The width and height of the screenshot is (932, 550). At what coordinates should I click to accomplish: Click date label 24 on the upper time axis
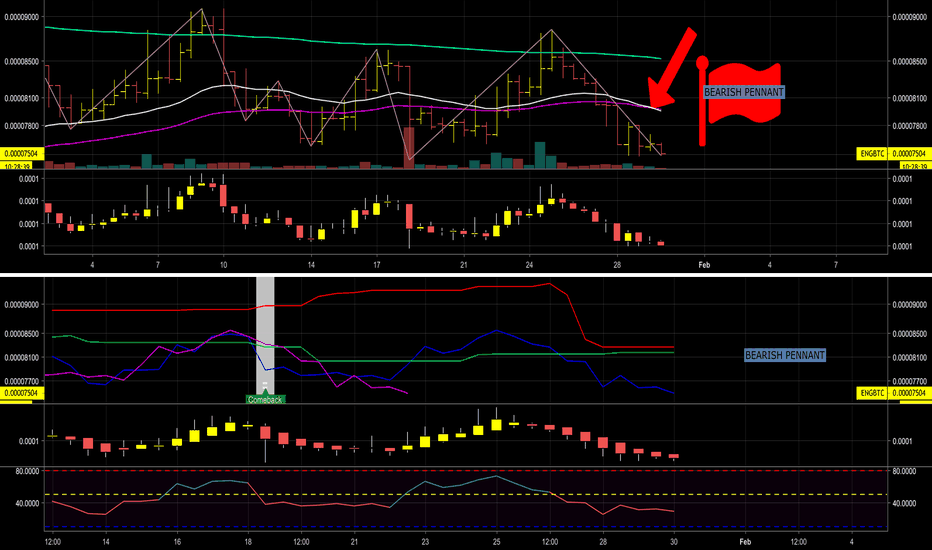click(x=530, y=265)
